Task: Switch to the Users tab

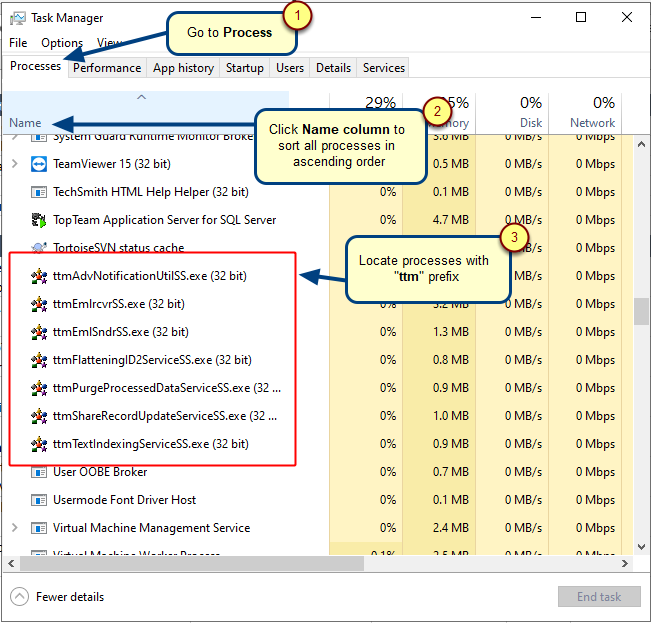Action: (x=290, y=68)
